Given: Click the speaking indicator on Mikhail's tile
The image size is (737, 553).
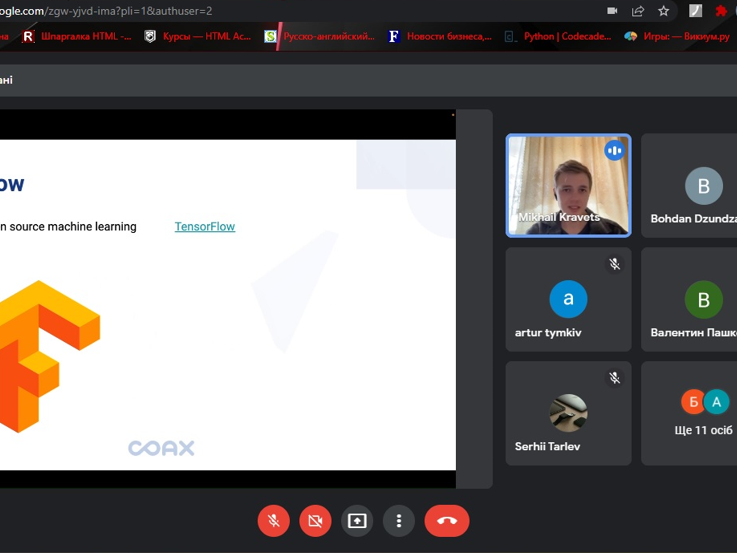Looking at the screenshot, I should click(614, 151).
